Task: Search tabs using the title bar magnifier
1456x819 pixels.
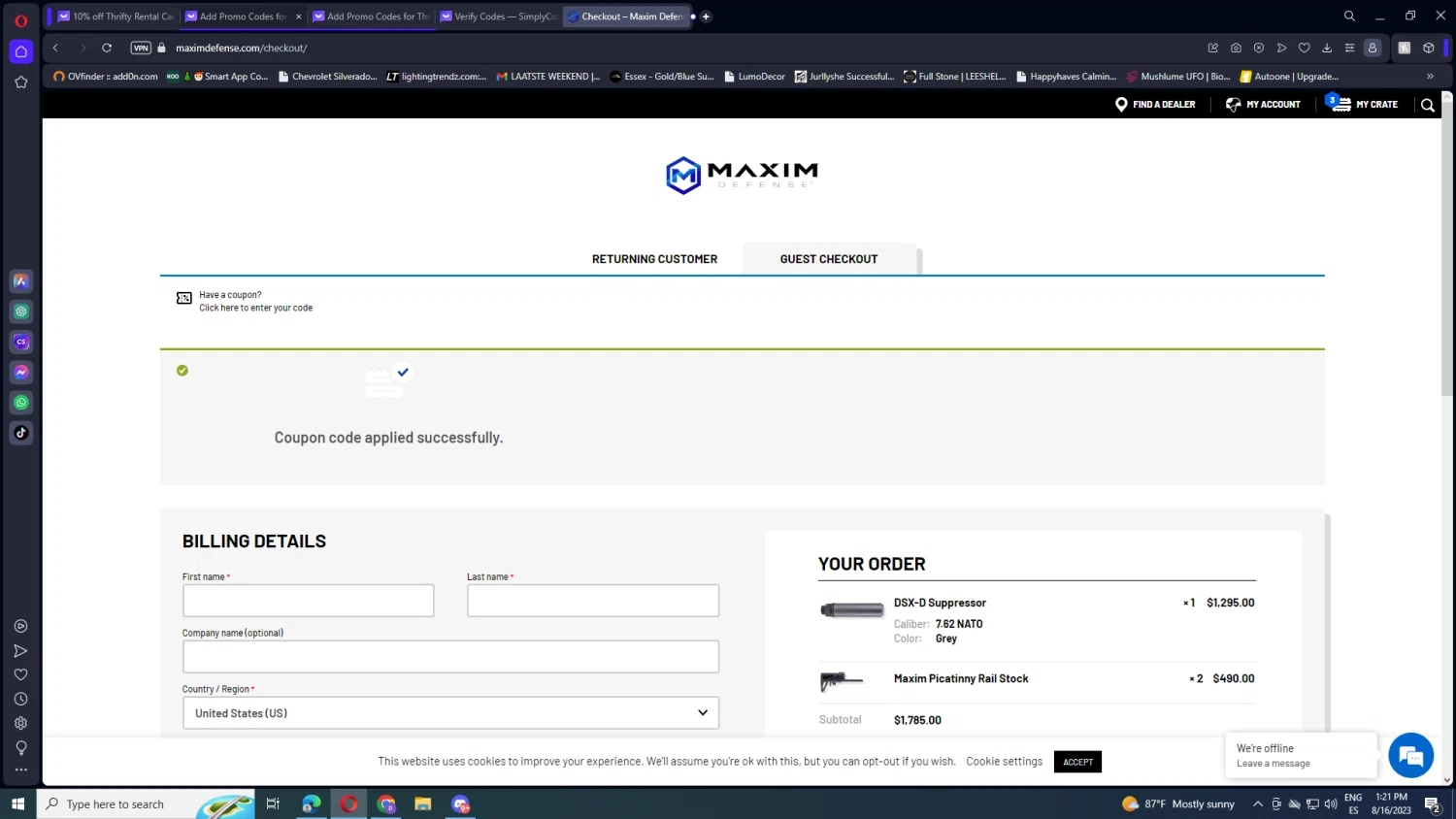Action: coord(1349,16)
